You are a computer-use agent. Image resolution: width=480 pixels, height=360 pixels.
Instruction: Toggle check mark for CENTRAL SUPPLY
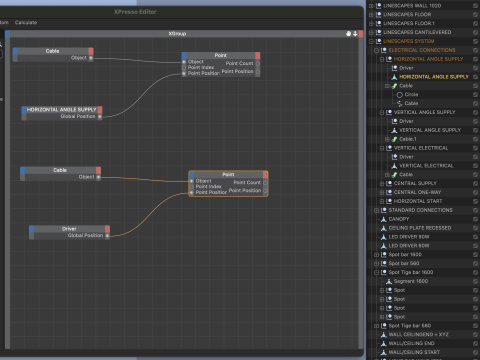[x=475, y=184]
